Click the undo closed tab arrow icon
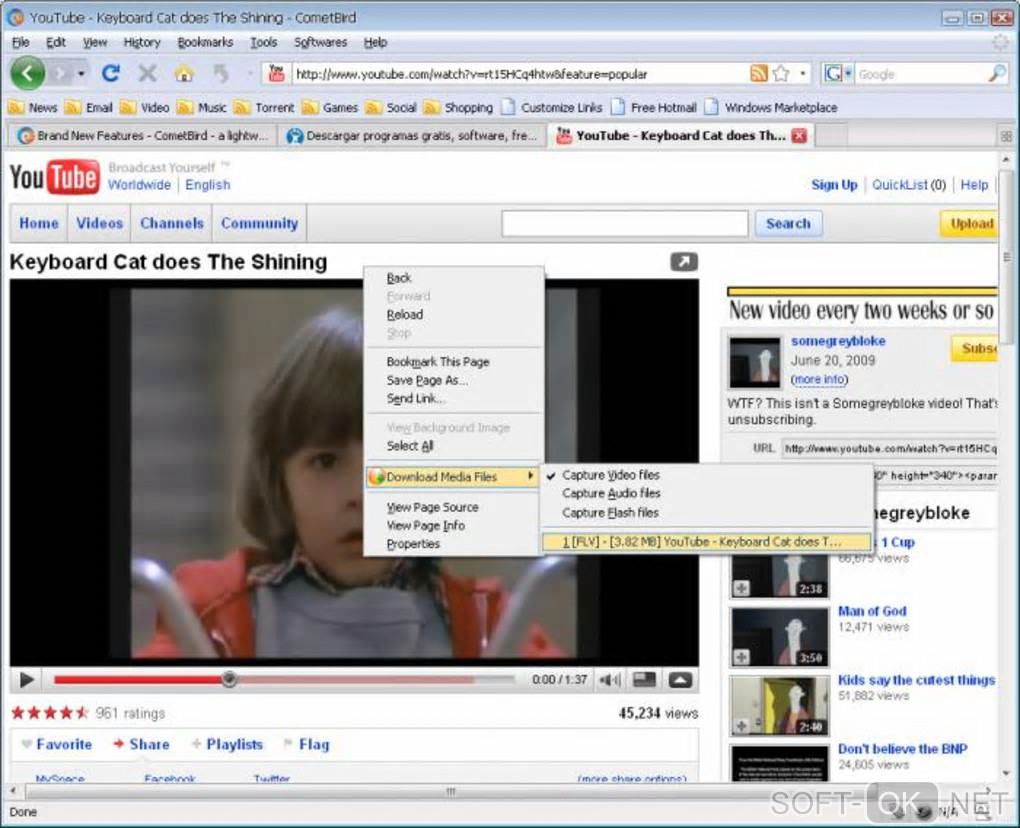1020x828 pixels. click(x=221, y=73)
